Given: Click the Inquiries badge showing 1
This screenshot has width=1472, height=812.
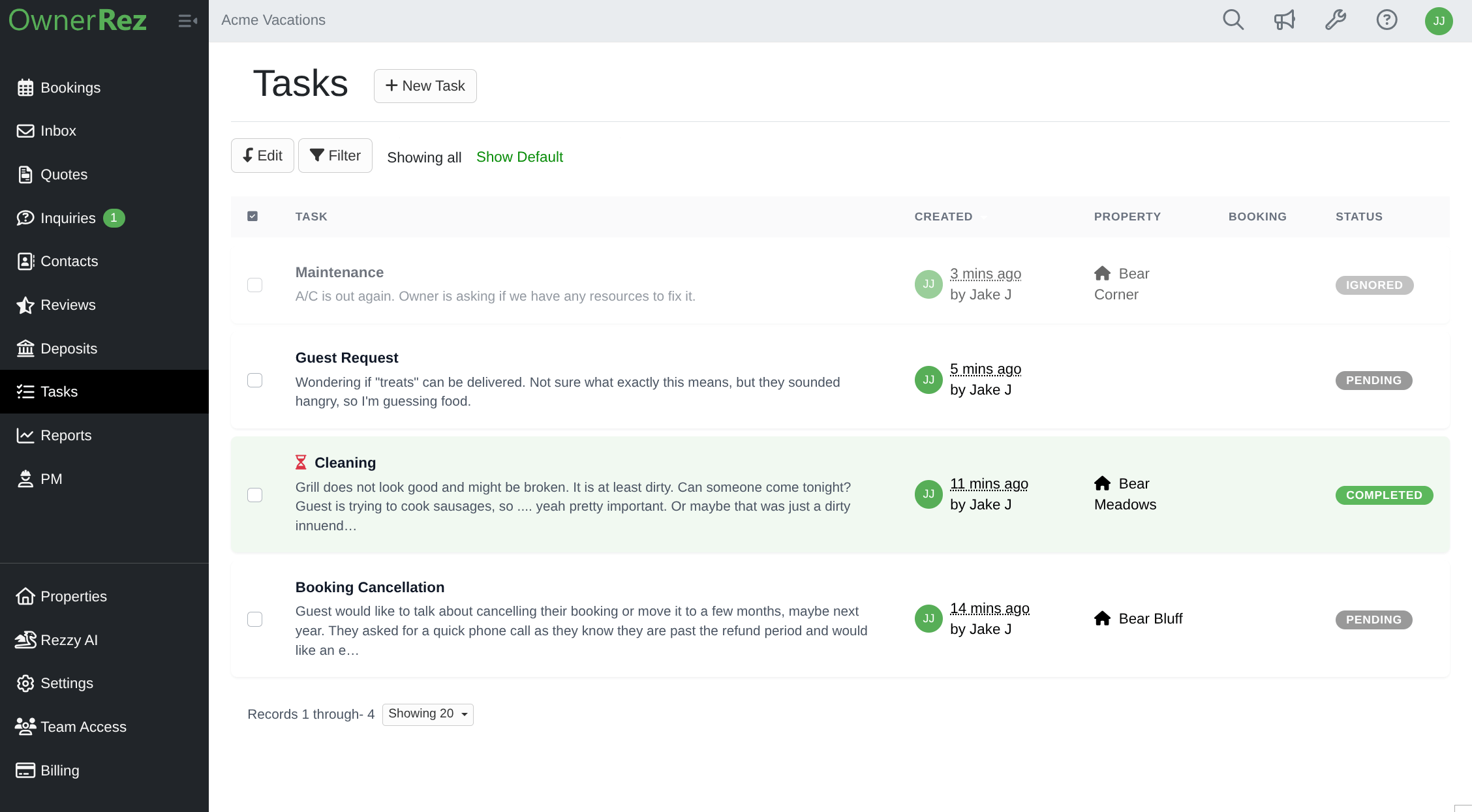Looking at the screenshot, I should click(114, 218).
